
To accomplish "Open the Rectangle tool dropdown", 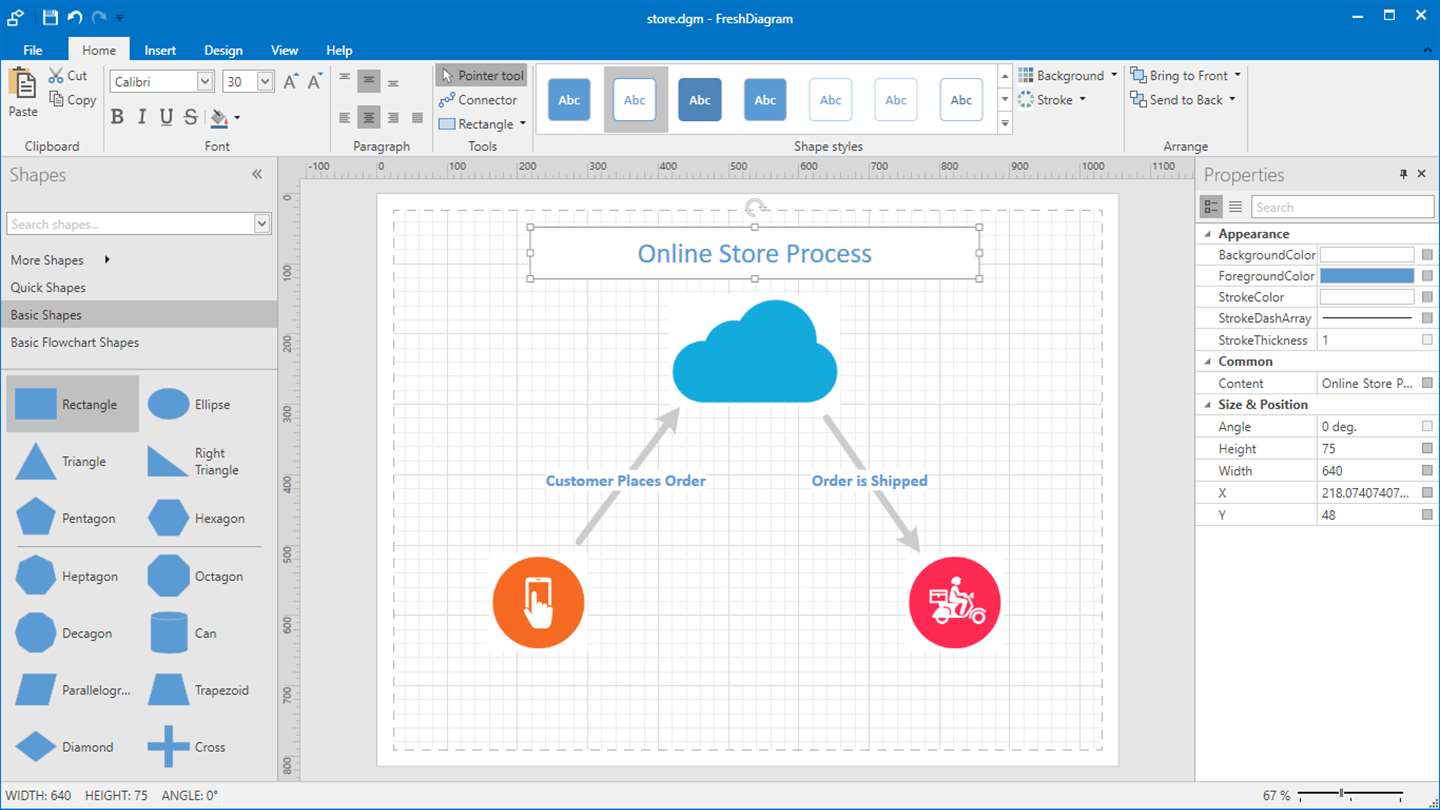I will [x=522, y=124].
